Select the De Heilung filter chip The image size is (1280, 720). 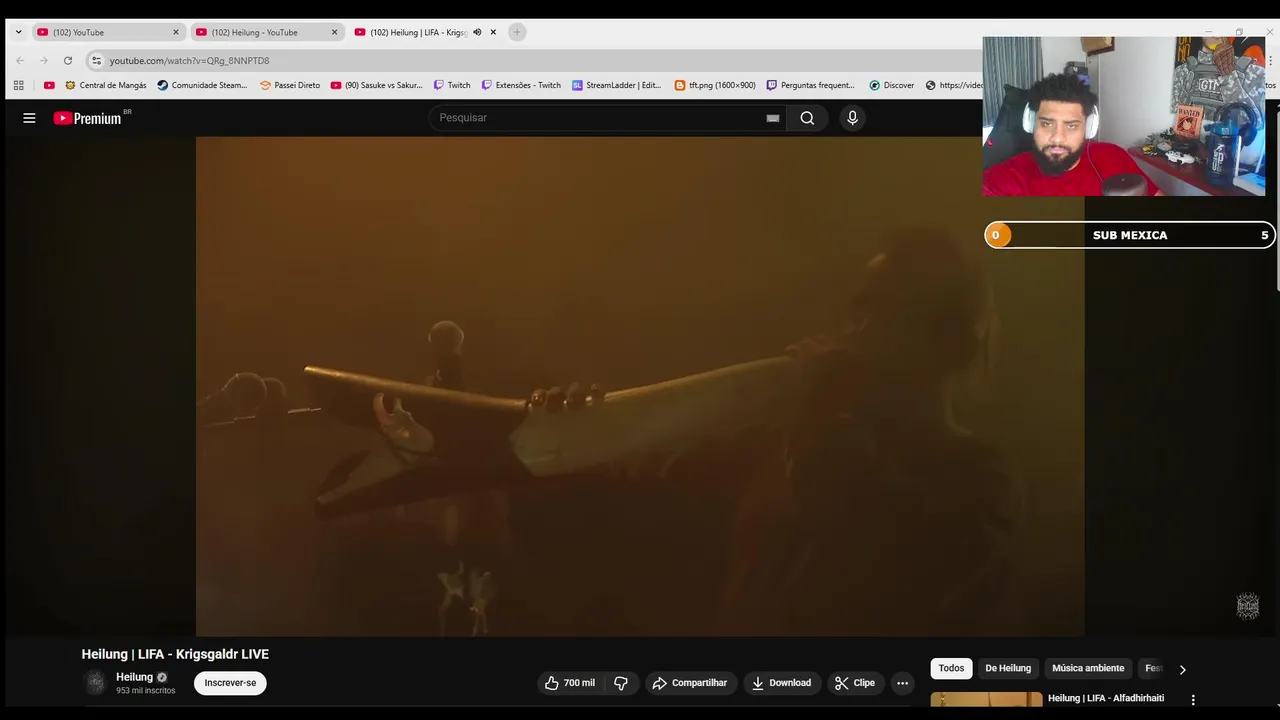click(1008, 668)
